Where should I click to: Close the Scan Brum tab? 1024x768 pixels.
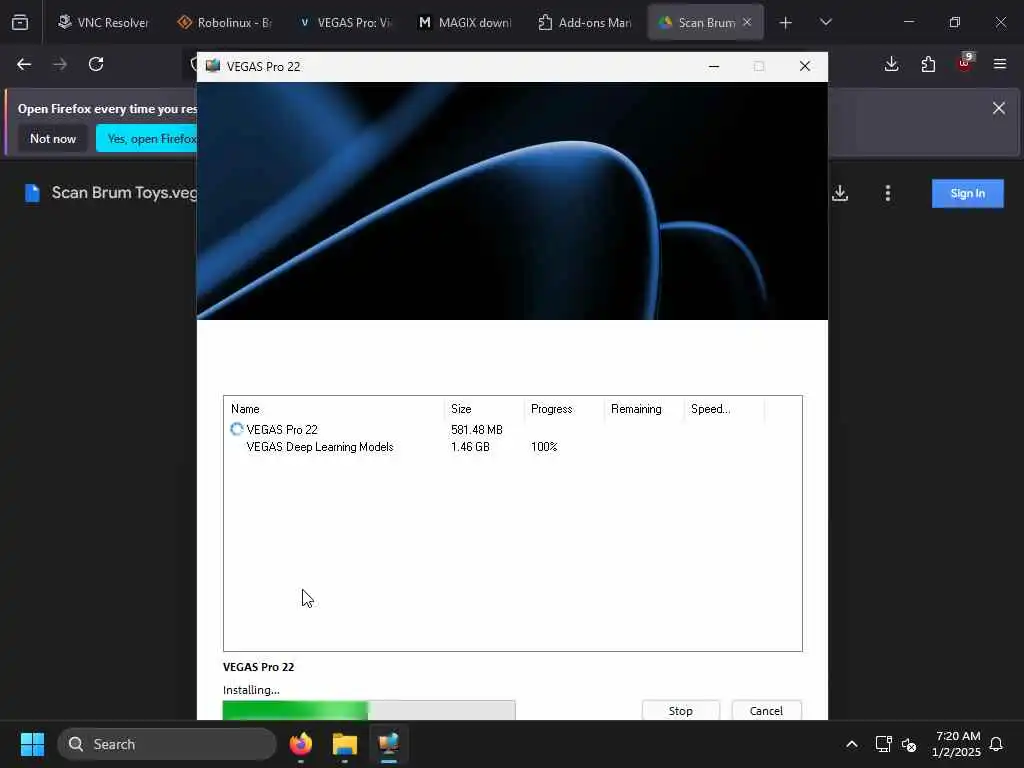pos(747,22)
